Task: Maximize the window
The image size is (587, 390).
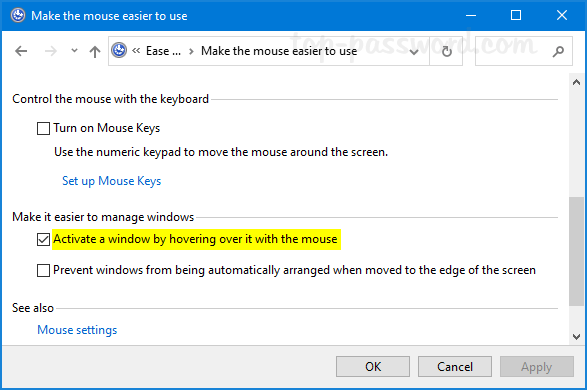Action: 516,15
